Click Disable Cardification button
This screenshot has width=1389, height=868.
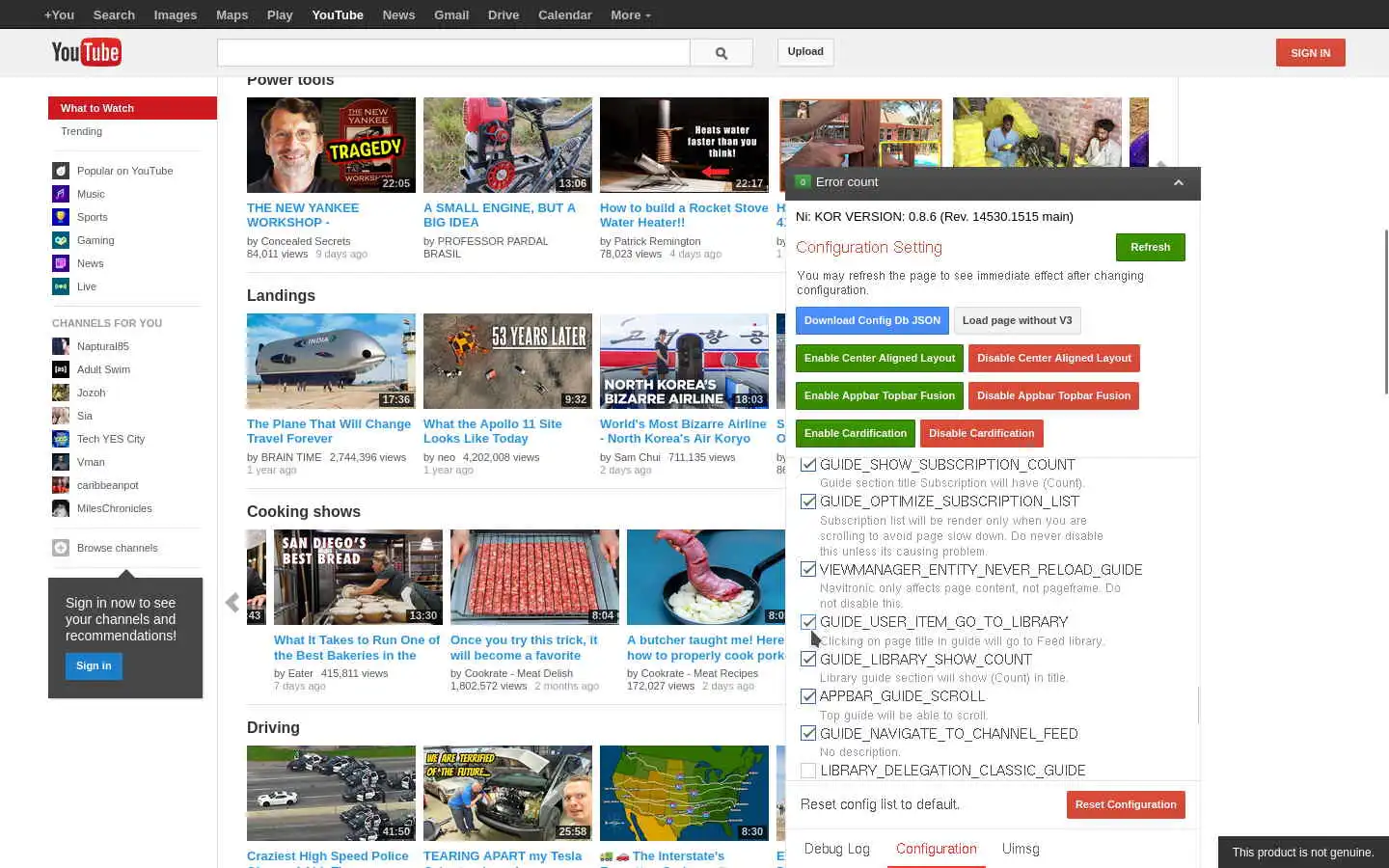(981, 433)
